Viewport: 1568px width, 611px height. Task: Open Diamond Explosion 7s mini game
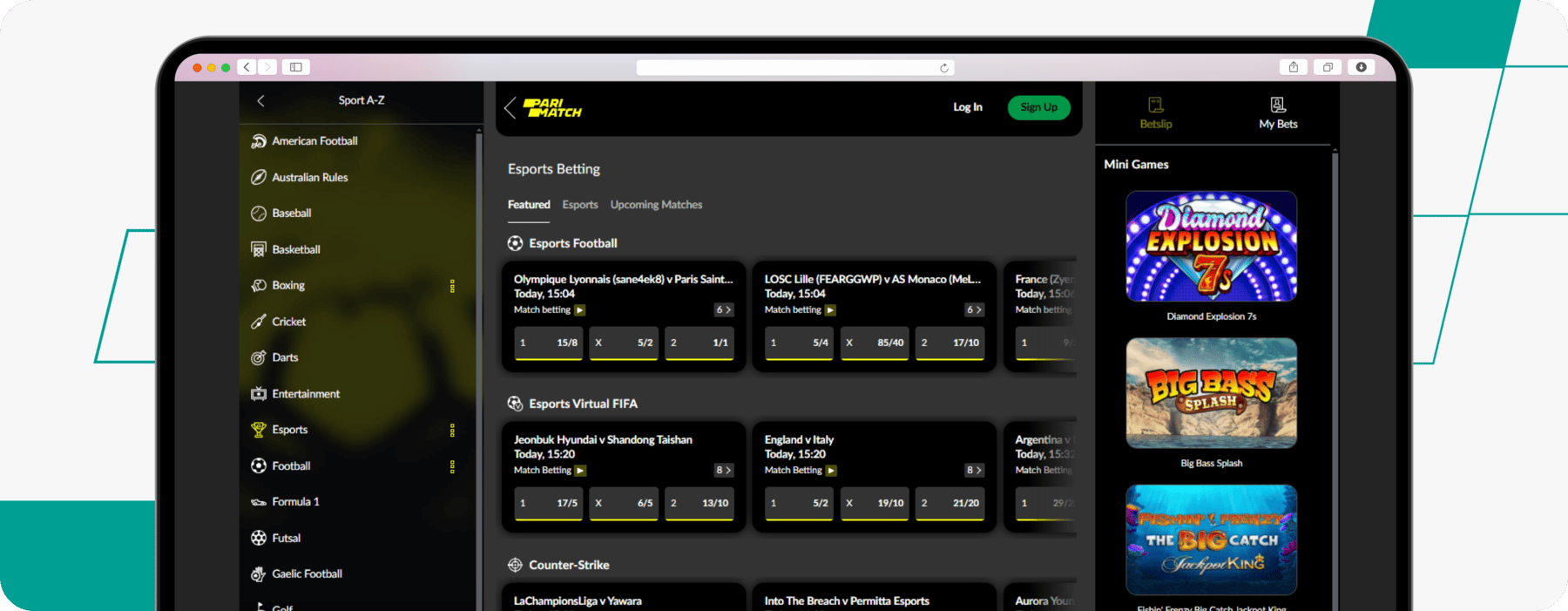click(x=1212, y=247)
